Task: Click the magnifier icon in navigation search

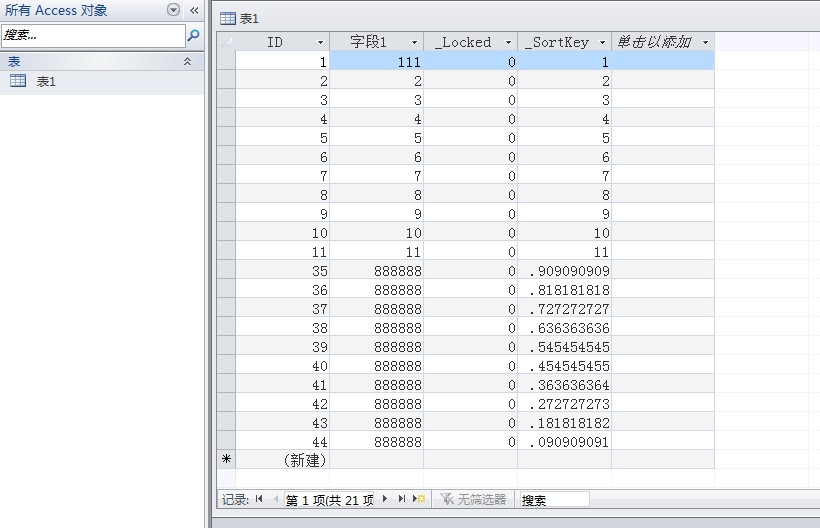Action: click(193, 36)
